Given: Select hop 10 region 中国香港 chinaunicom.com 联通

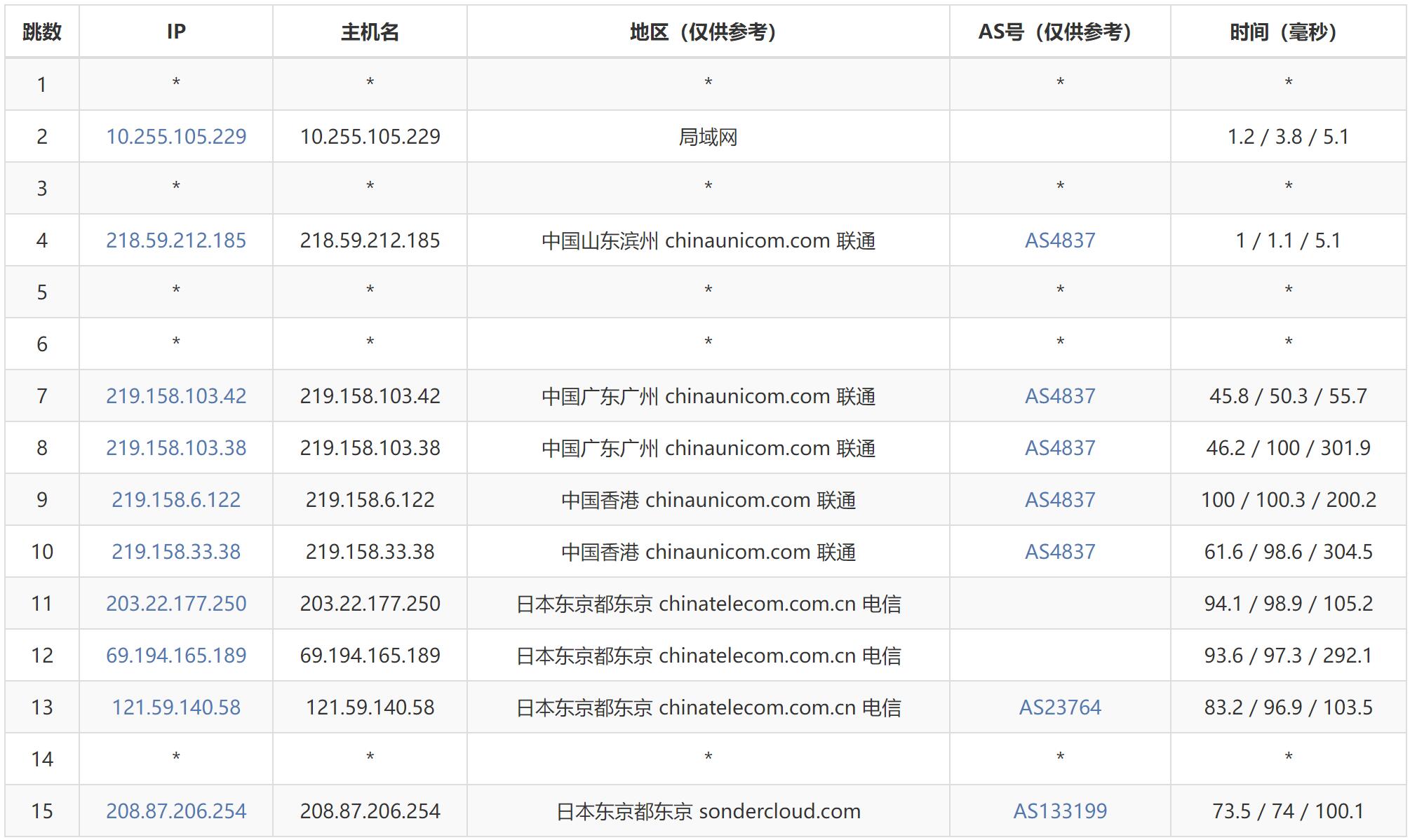Looking at the screenshot, I should click(x=709, y=551).
